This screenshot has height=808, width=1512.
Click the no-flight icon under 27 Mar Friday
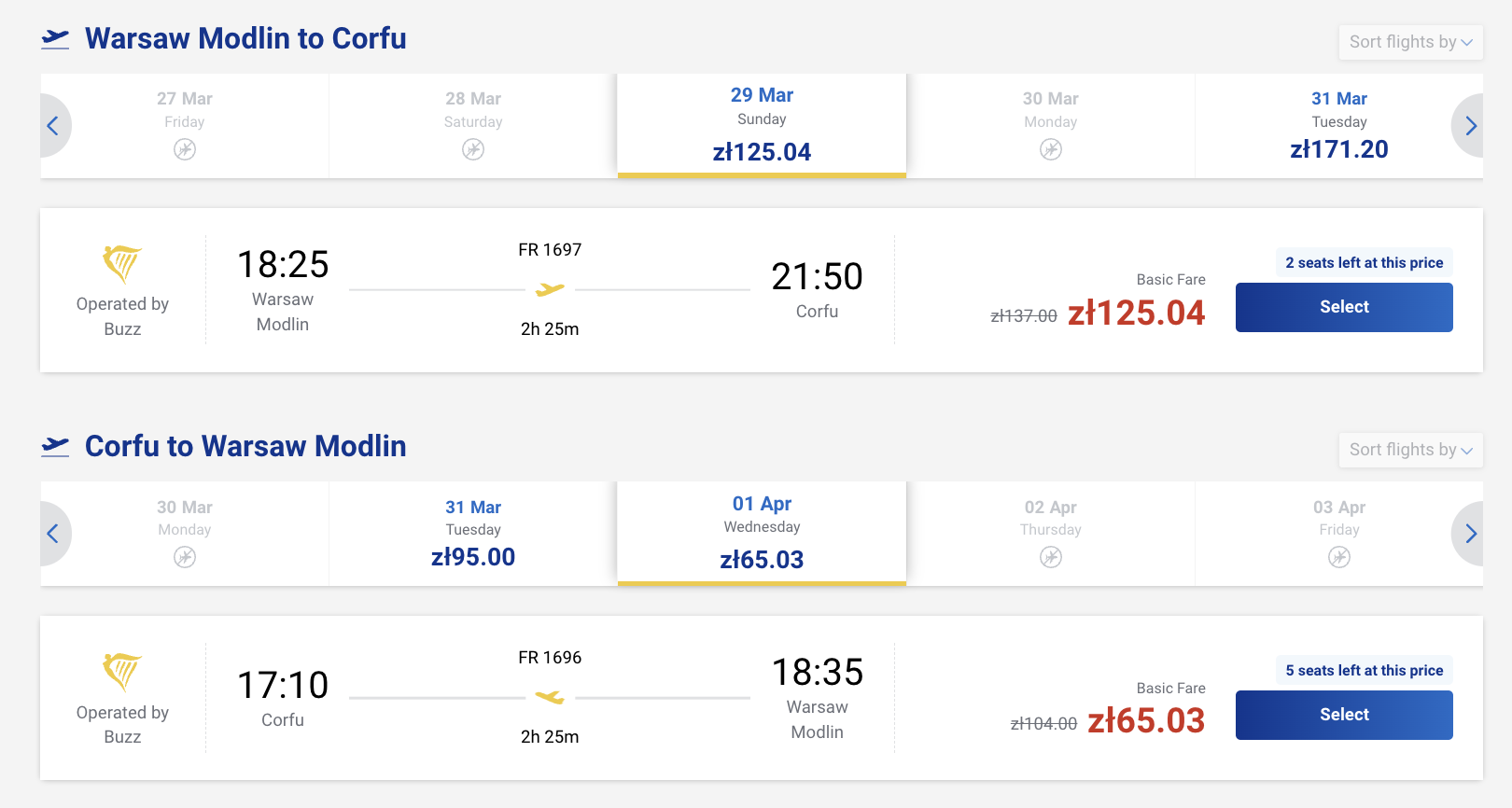pos(185,149)
